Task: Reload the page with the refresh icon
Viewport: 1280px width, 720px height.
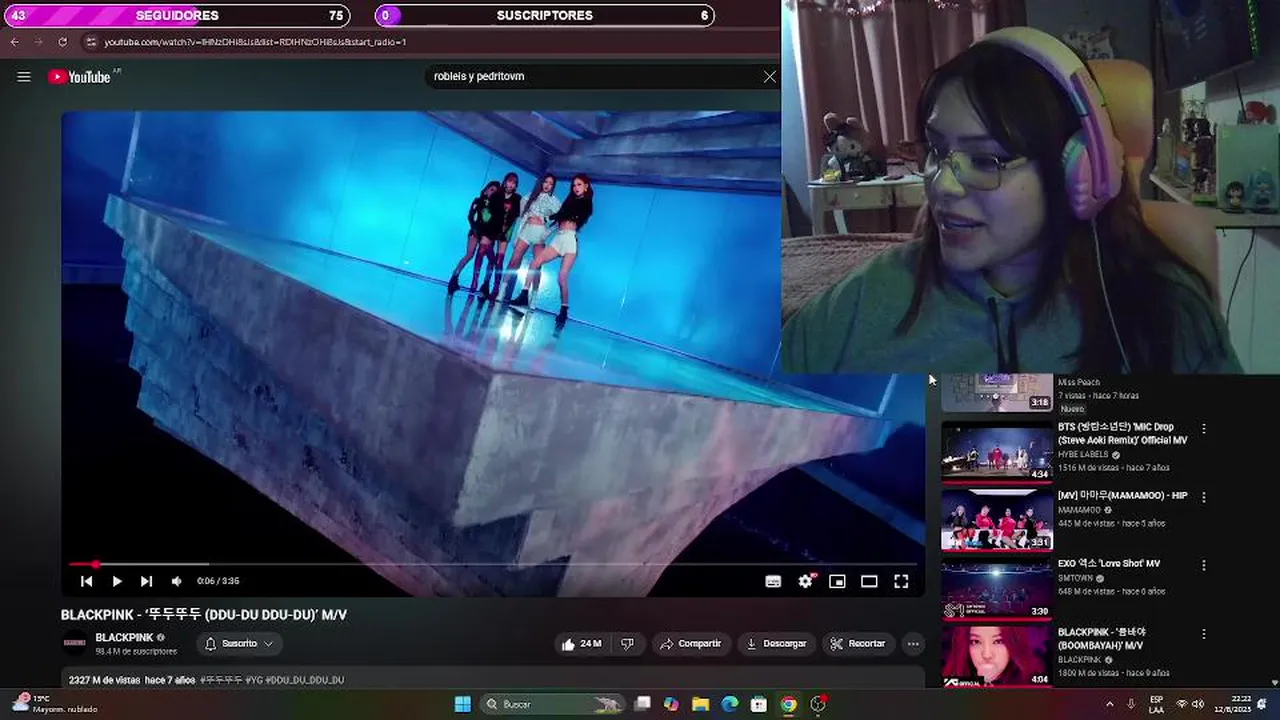Action: coord(62,42)
